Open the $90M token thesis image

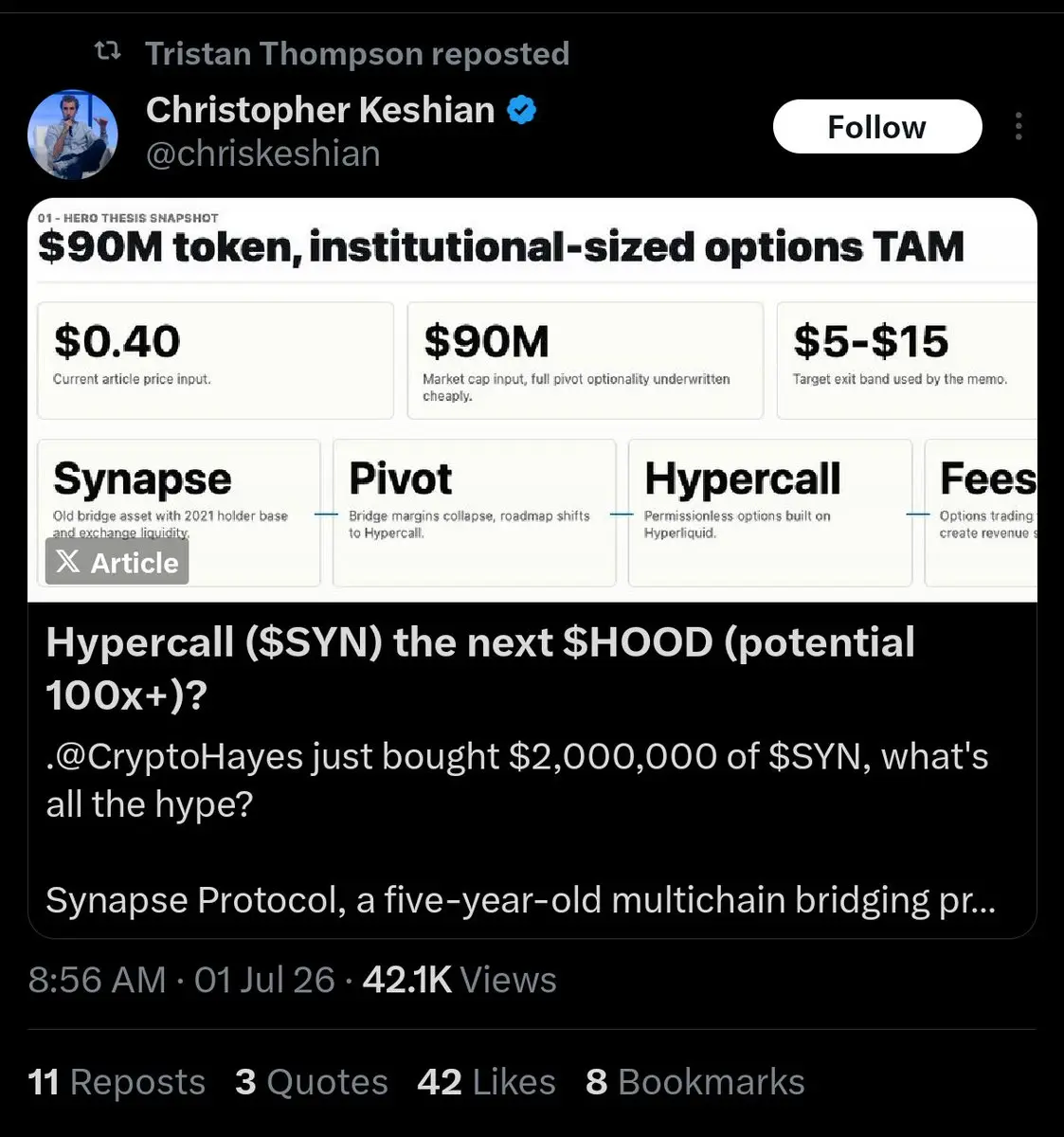[x=532, y=400]
